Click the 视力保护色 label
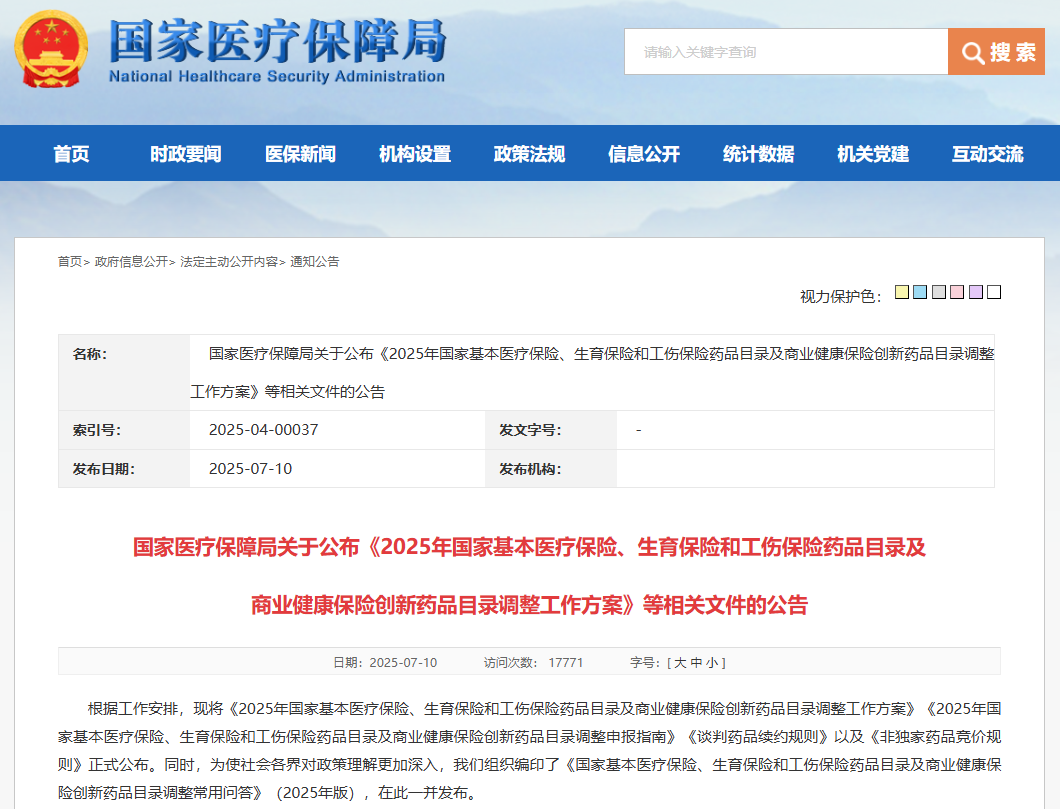Viewport: 1060px width, 809px height. [840, 296]
